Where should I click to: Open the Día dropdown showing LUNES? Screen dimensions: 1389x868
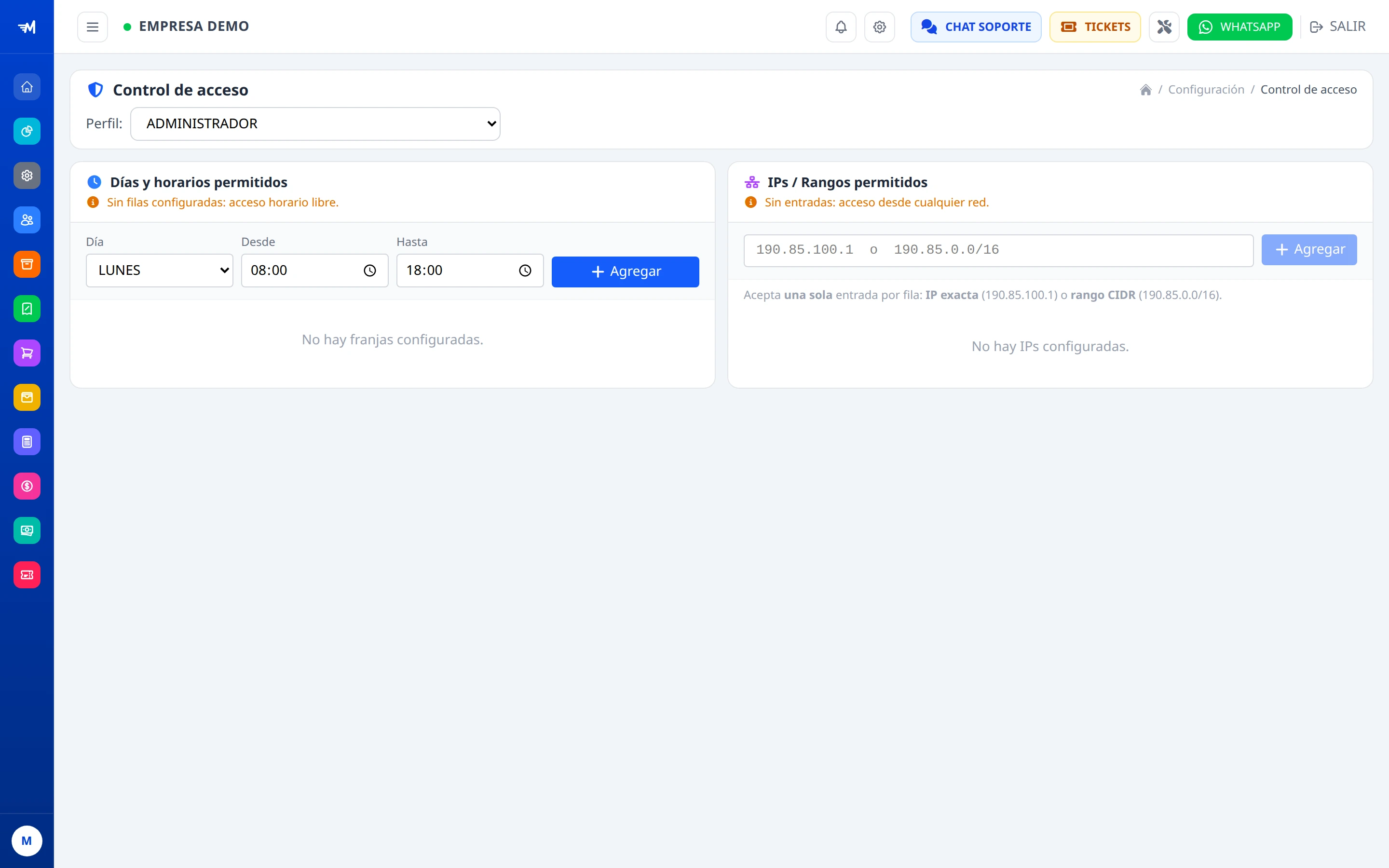160,271
